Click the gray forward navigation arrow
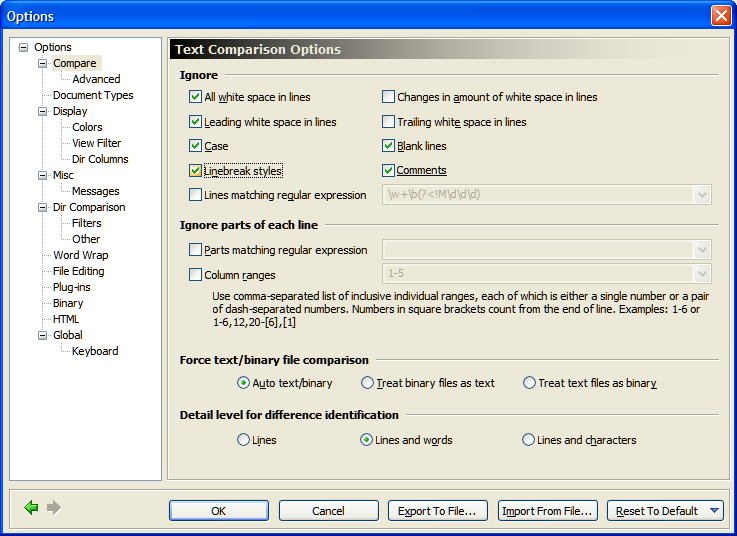The width and height of the screenshot is (737, 536). (54, 508)
